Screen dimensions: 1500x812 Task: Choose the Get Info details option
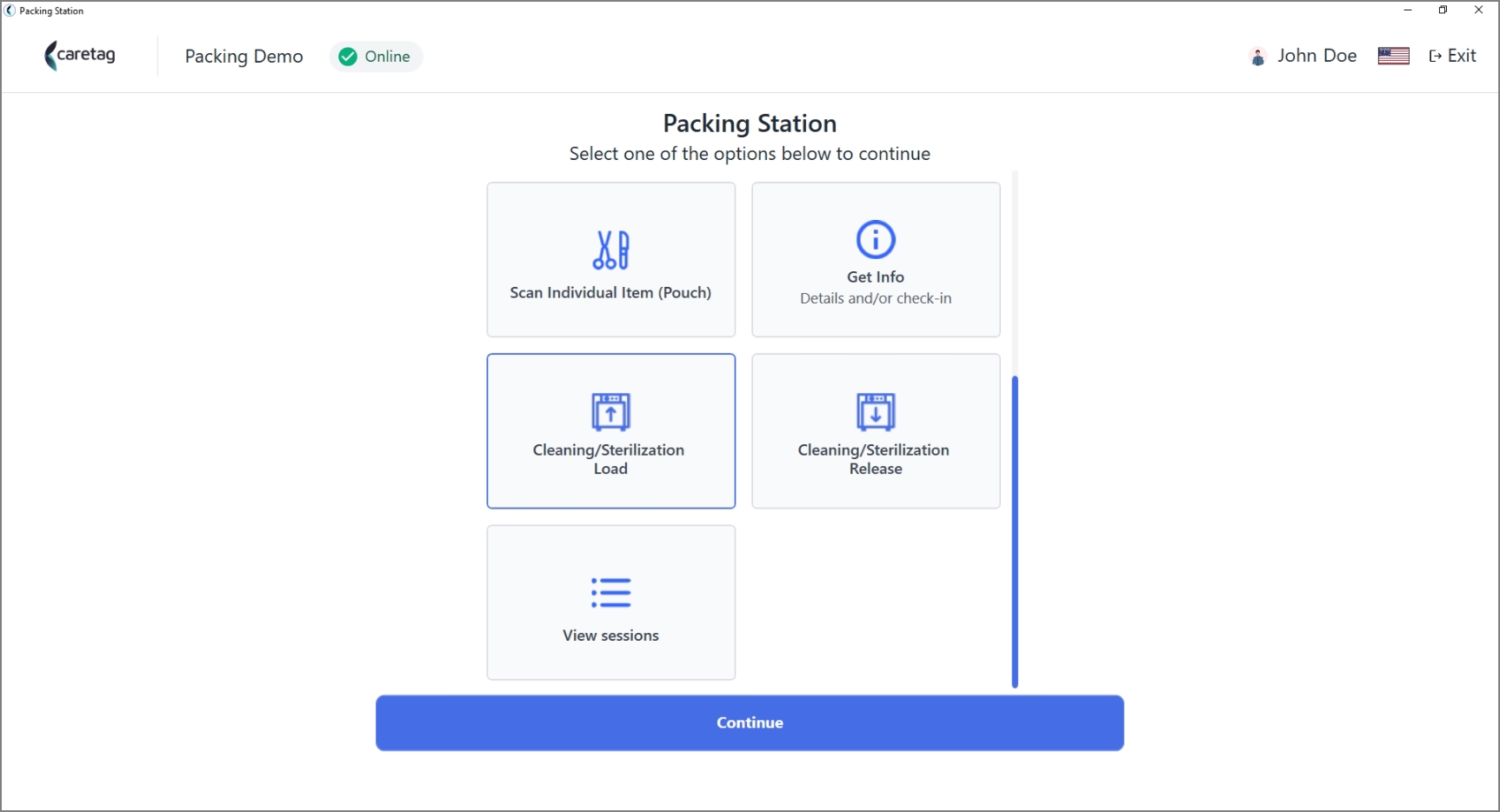tap(876, 259)
